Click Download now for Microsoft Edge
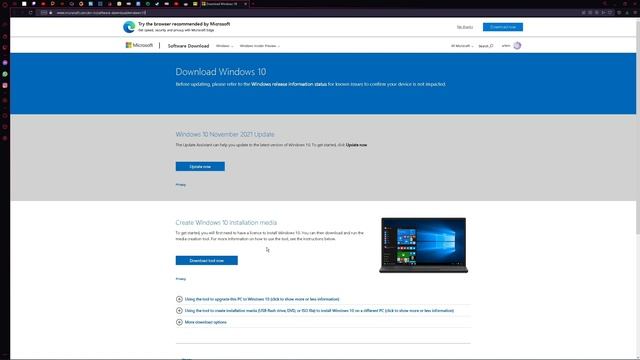Viewport: 640px width, 360px height. click(x=502, y=27)
